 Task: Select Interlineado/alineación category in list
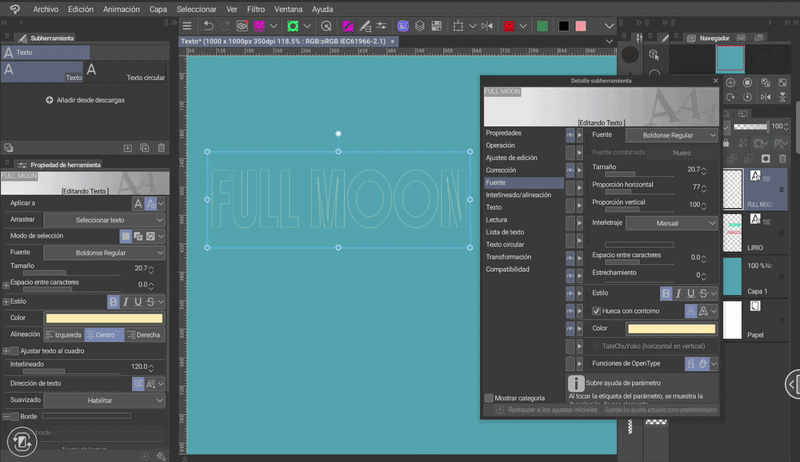(x=518, y=195)
